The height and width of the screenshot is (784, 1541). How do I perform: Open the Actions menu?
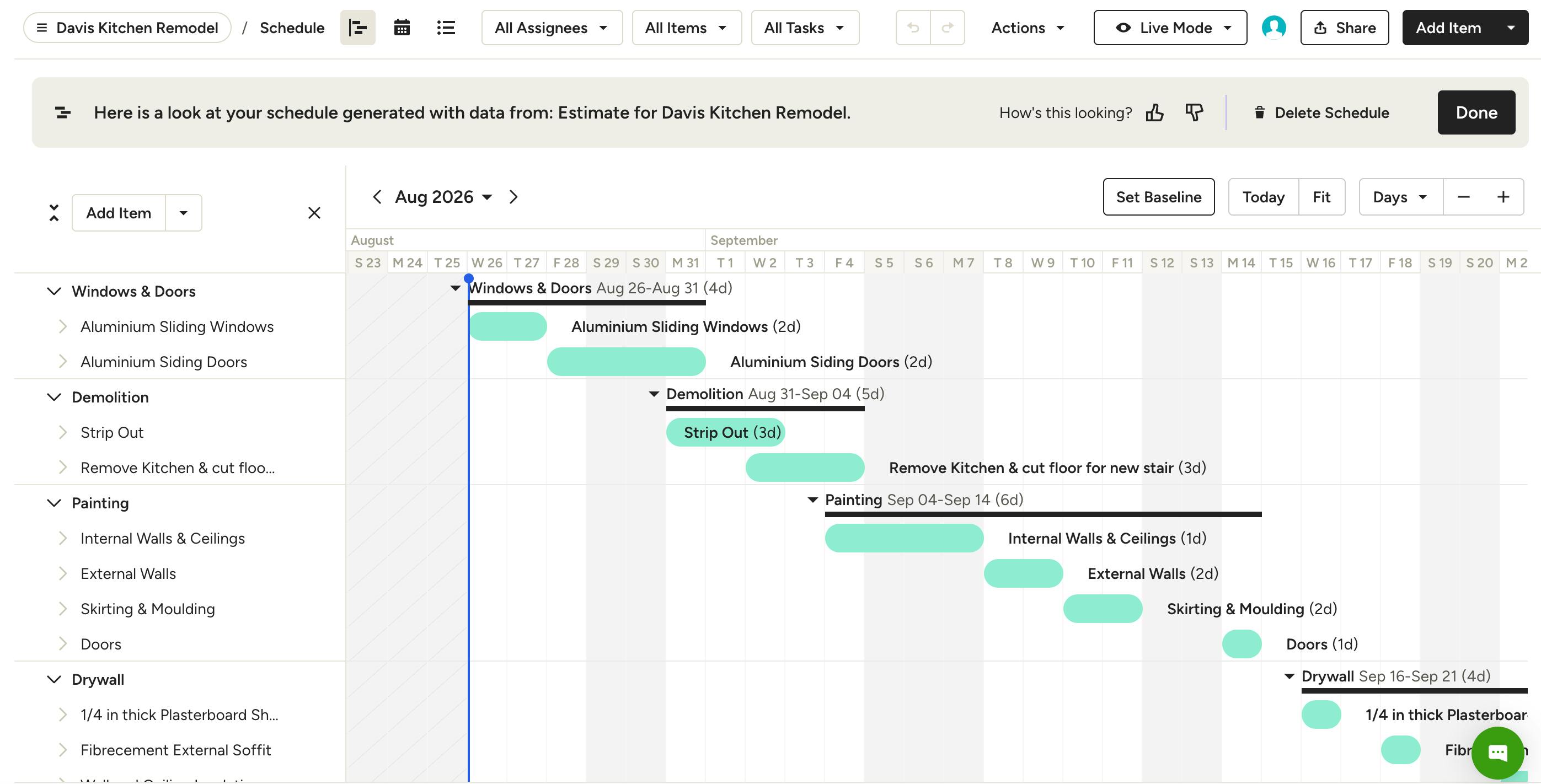point(1028,28)
